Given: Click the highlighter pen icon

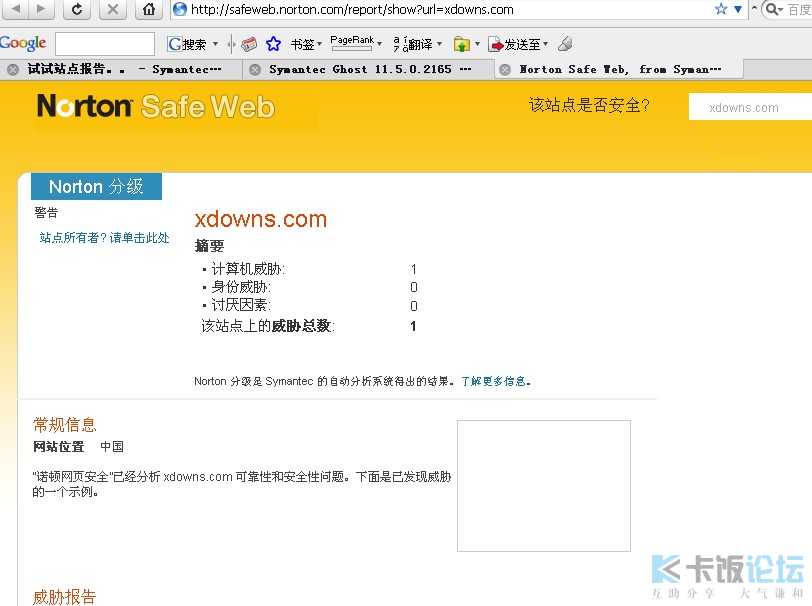Looking at the screenshot, I should pos(566,44).
